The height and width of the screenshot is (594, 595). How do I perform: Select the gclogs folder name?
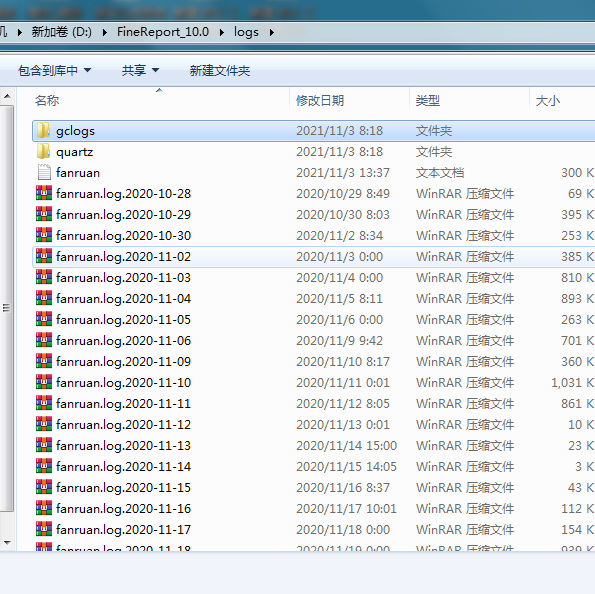pos(75,131)
